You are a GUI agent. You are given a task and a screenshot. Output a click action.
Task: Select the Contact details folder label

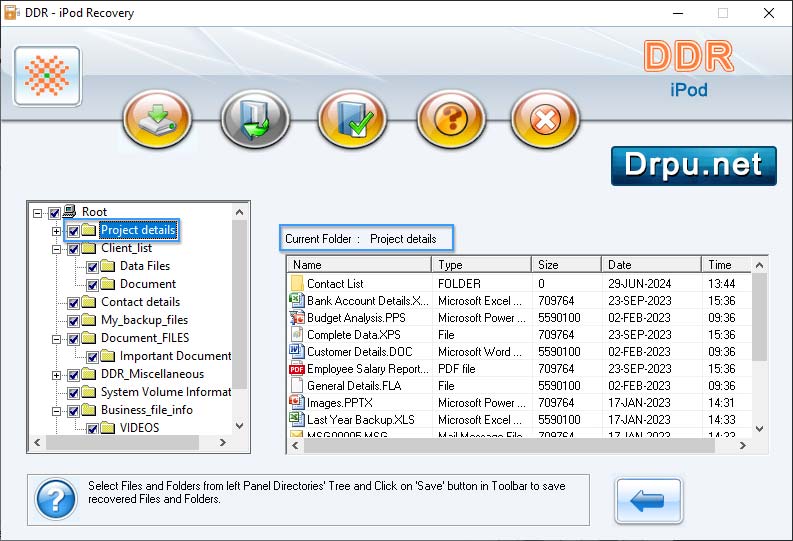[x=141, y=302]
